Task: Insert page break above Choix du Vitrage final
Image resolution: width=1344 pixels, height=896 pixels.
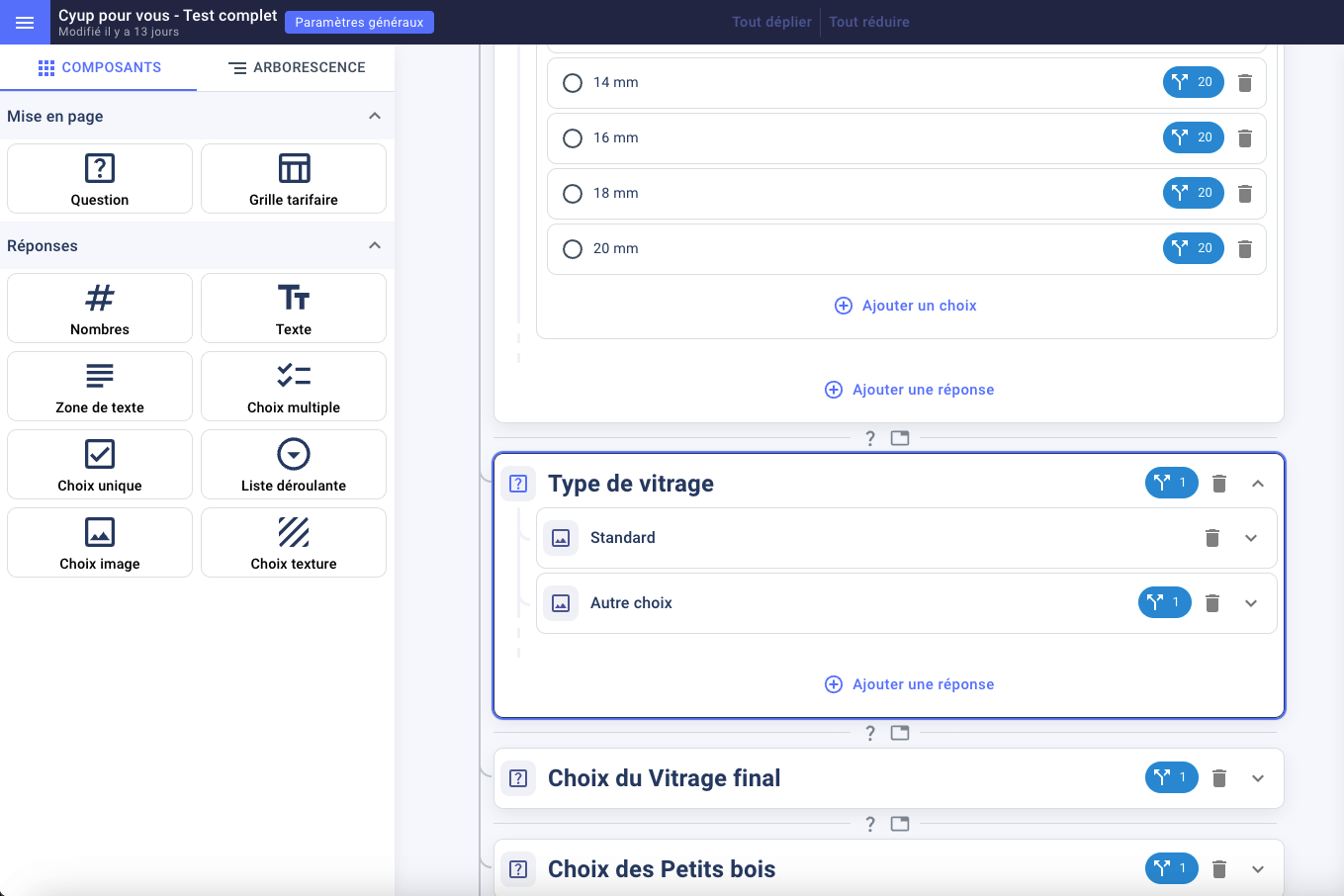Action: (x=900, y=733)
